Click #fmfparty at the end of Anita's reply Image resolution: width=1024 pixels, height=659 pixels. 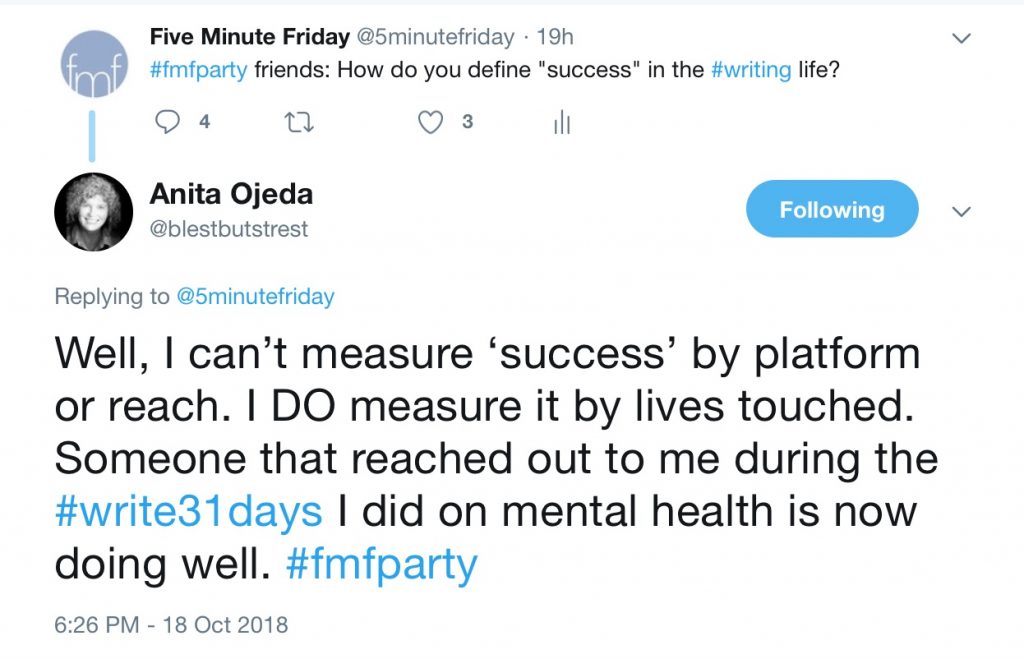coord(382,565)
